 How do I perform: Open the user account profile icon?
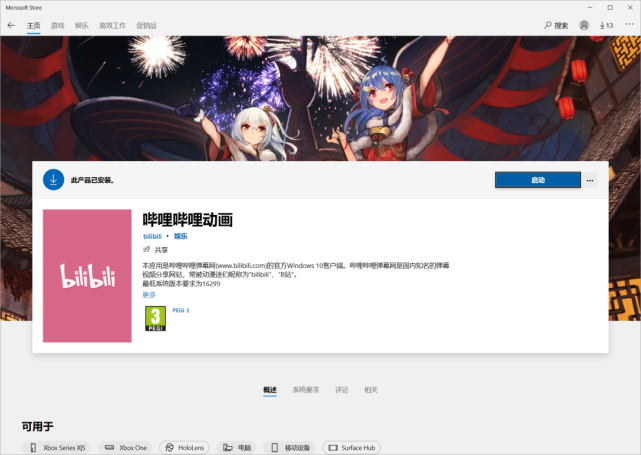pos(584,25)
